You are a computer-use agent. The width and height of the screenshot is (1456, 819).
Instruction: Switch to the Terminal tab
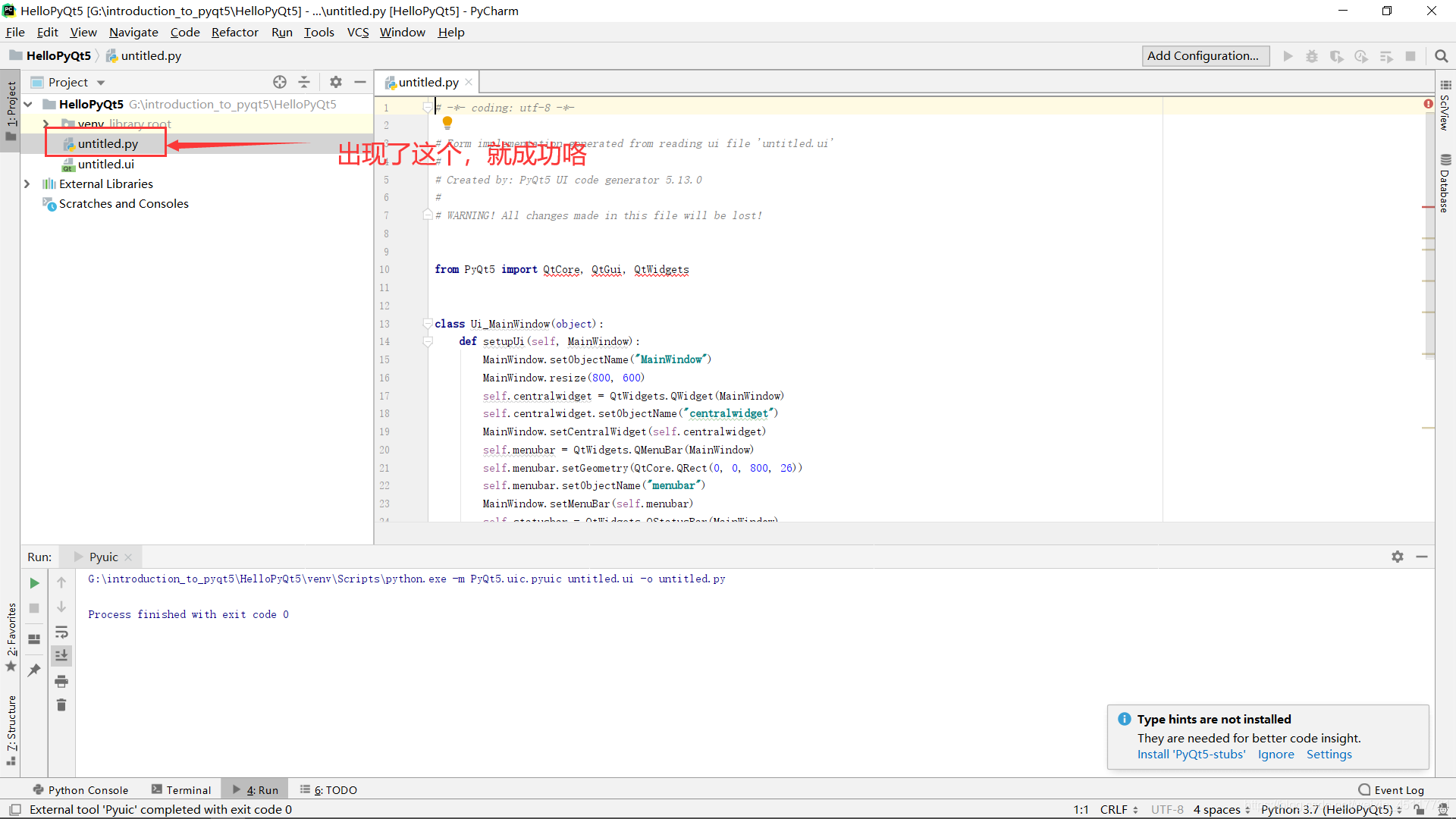click(x=181, y=789)
